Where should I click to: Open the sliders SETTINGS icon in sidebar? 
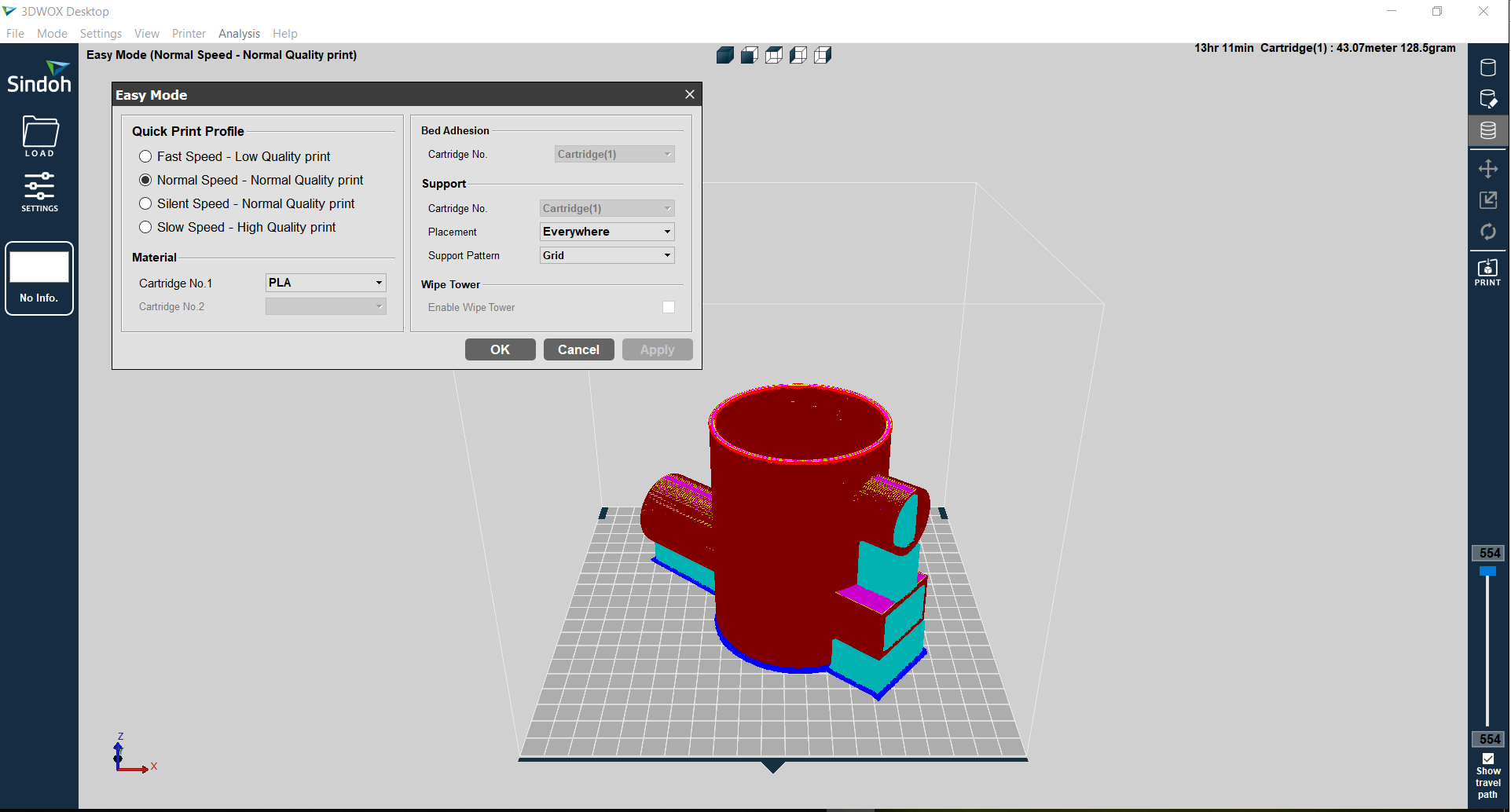(x=39, y=192)
